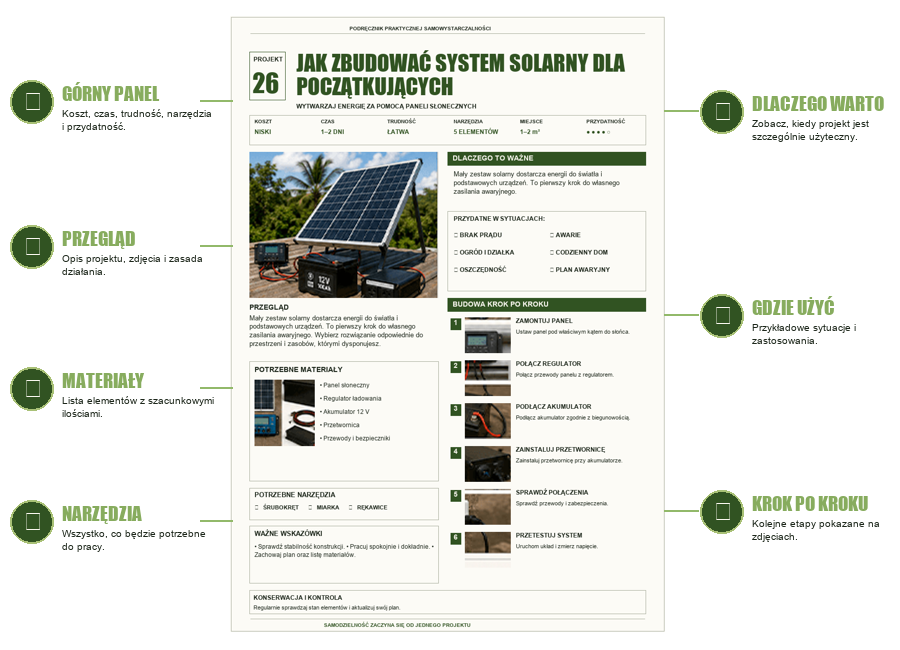Click the Krok po Kroku circle icon
900x650 pixels.
tap(722, 512)
